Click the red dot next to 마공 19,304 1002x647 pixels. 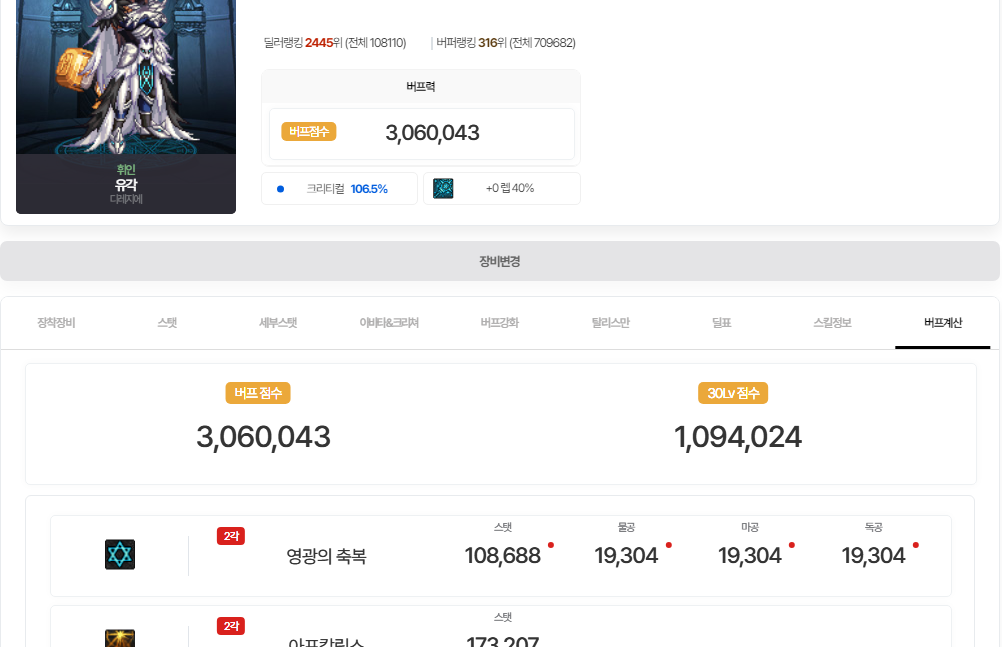coord(792,545)
